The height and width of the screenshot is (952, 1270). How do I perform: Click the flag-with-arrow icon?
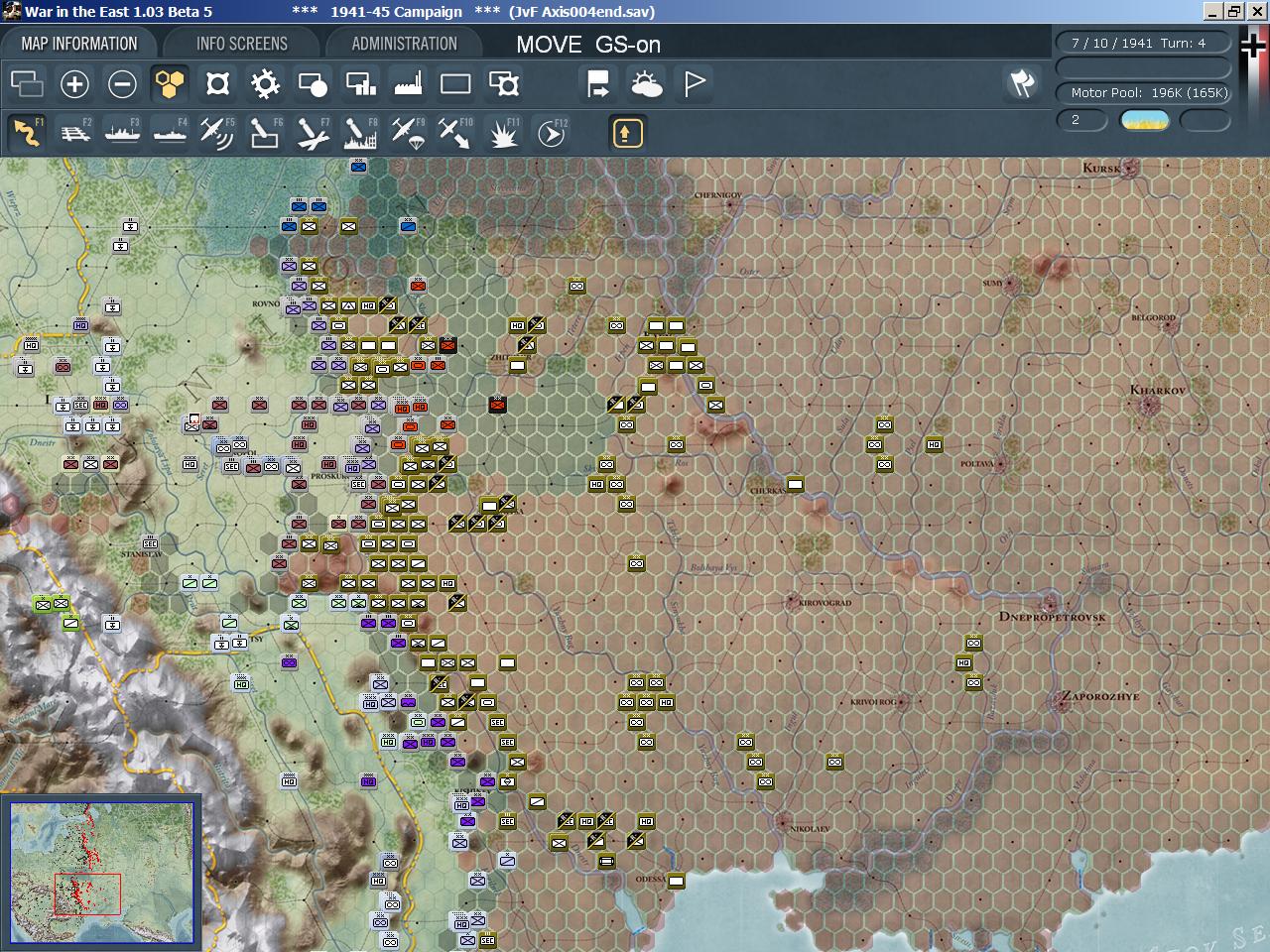598,84
